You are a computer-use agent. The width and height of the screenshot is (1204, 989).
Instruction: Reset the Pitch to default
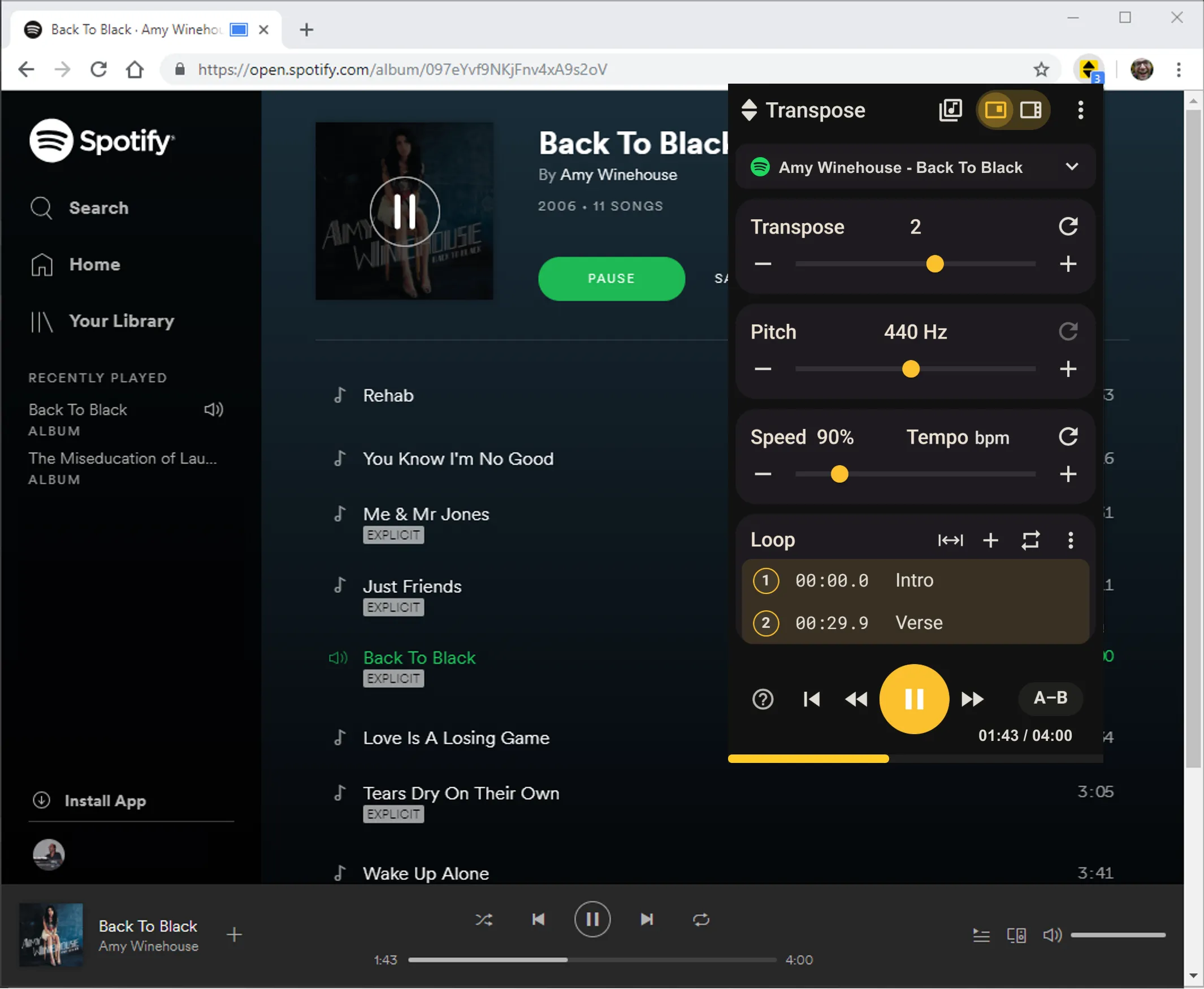point(1068,332)
